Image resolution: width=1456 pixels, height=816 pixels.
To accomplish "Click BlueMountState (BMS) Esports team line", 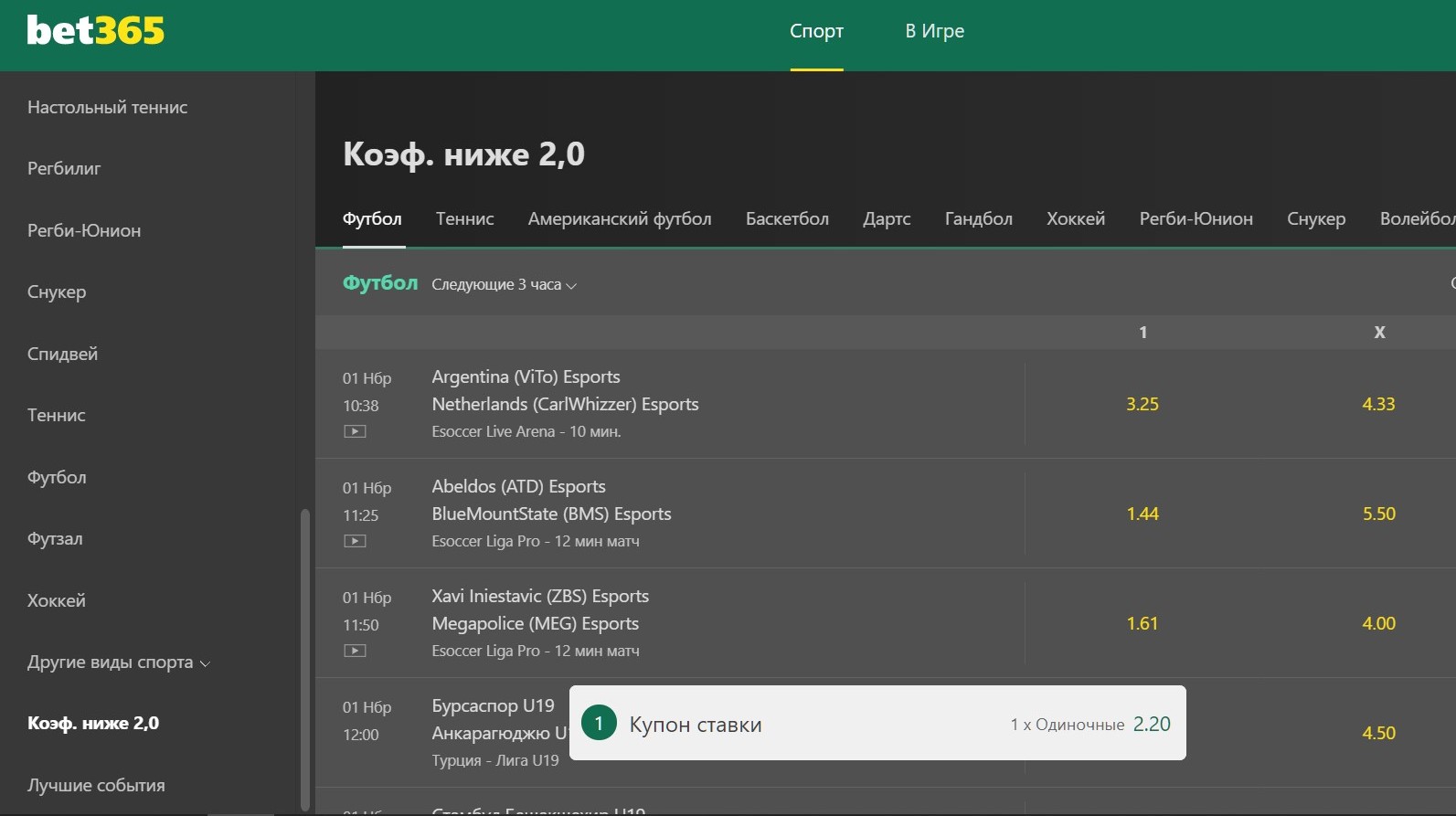I will pyautogui.click(x=551, y=514).
